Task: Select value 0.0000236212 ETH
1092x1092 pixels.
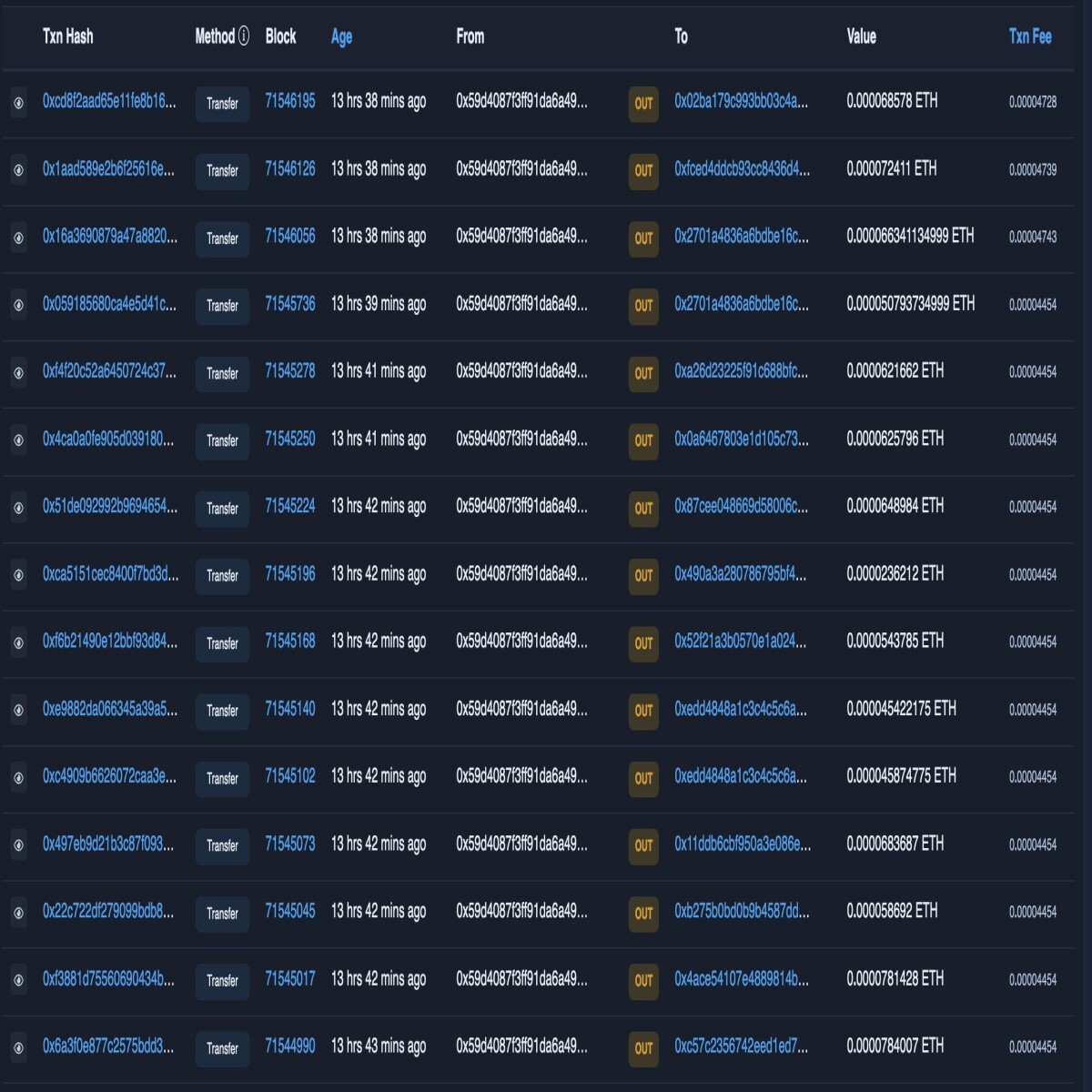Action: [895, 573]
